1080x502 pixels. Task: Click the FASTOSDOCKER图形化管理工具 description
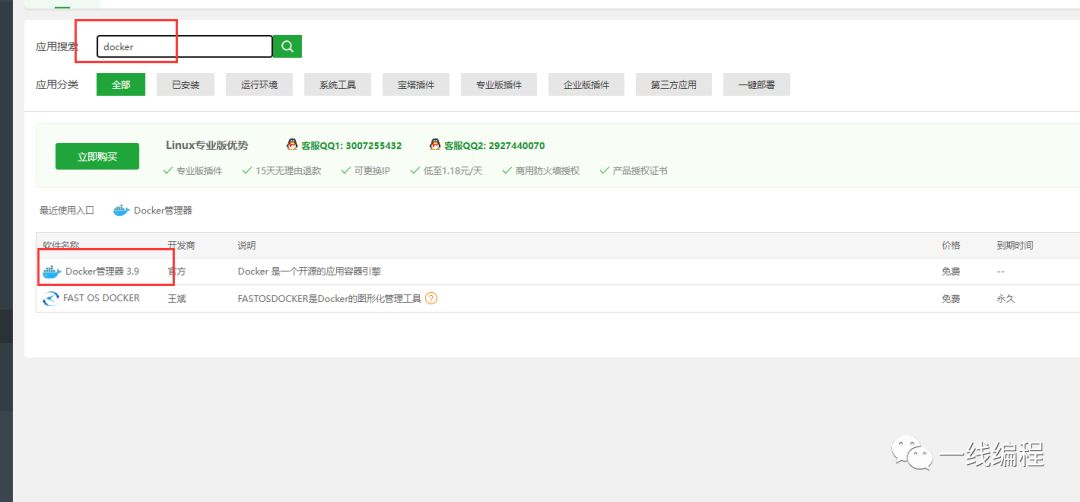coord(329,299)
